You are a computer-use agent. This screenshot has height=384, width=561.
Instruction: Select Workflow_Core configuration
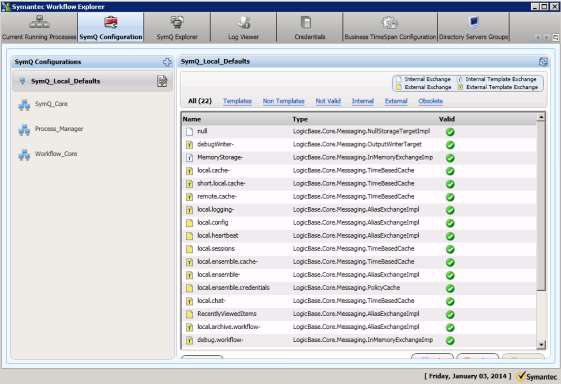[56, 154]
